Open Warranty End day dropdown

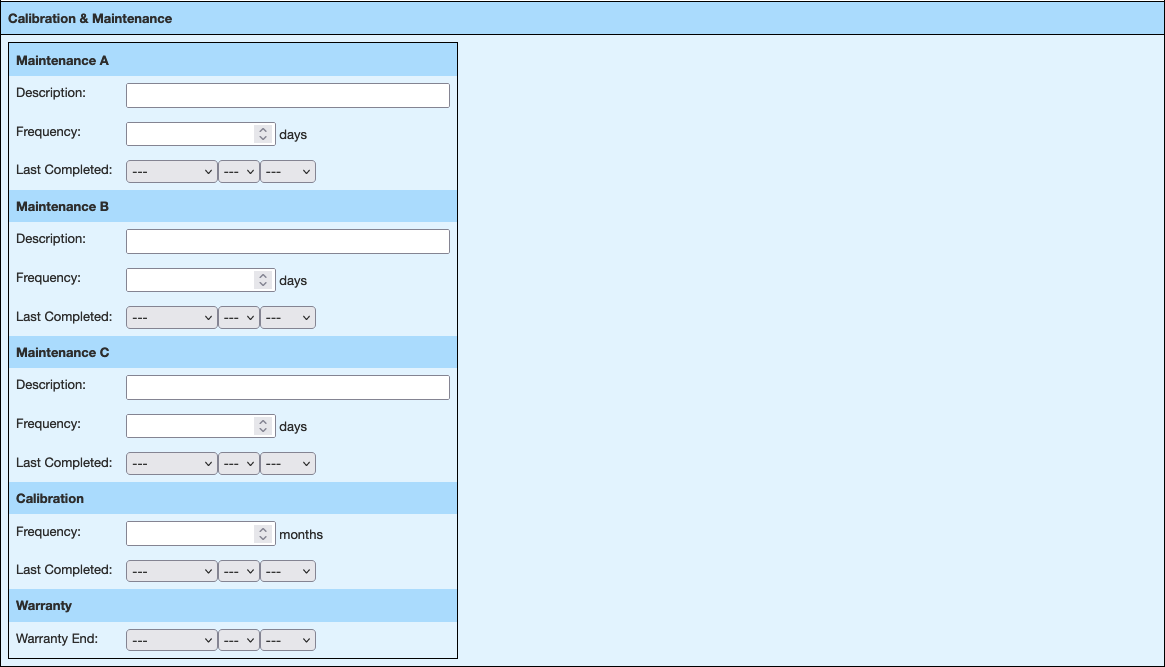[x=239, y=640]
